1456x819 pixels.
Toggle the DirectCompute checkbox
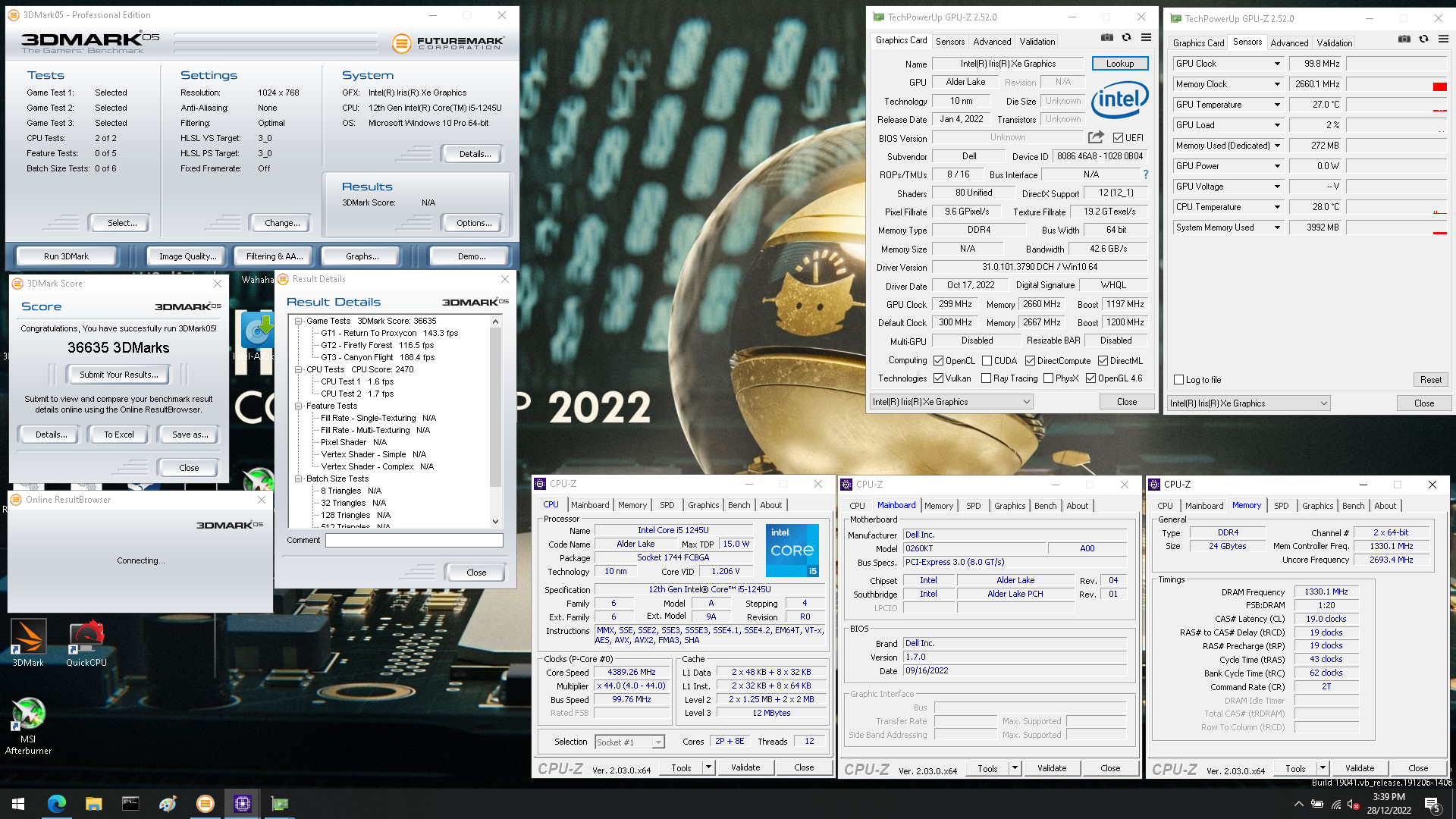pyautogui.click(x=1030, y=361)
